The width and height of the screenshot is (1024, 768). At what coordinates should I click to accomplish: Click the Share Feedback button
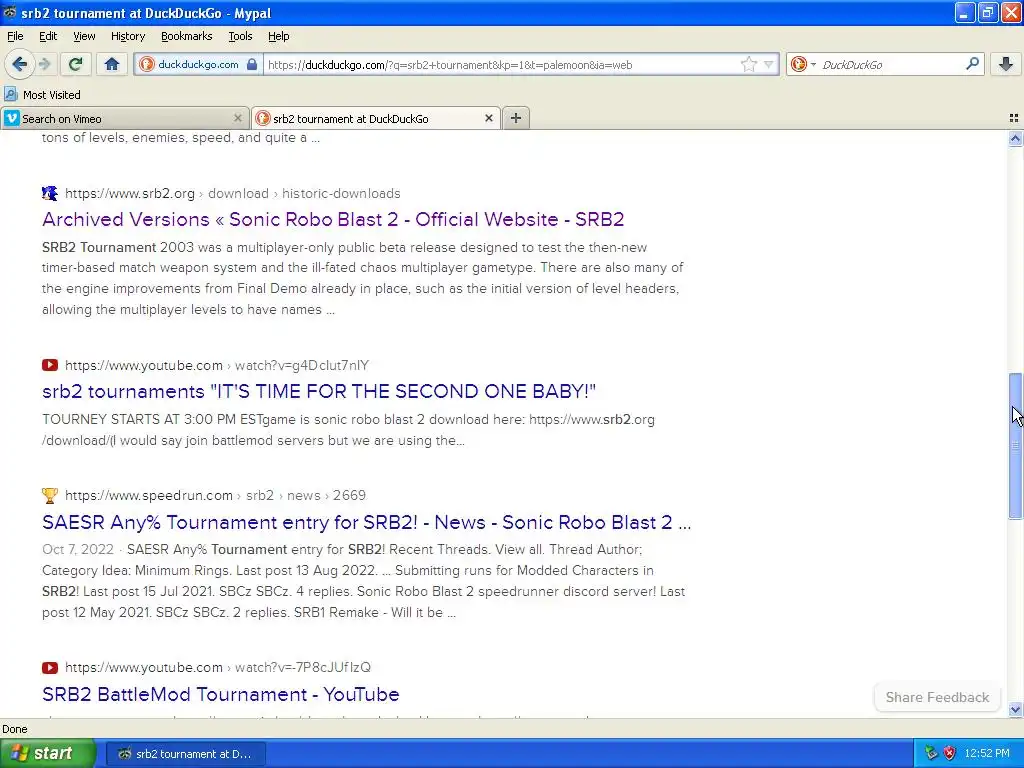937,697
